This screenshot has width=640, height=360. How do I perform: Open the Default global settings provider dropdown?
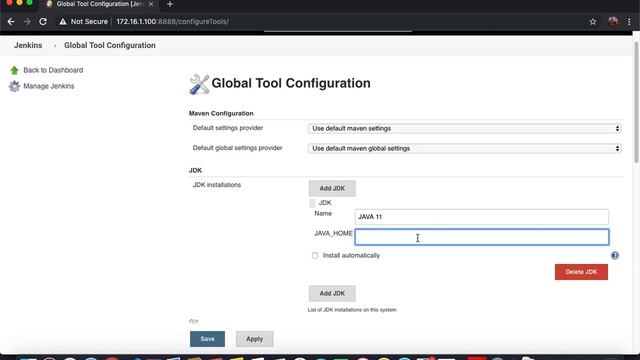464,149
